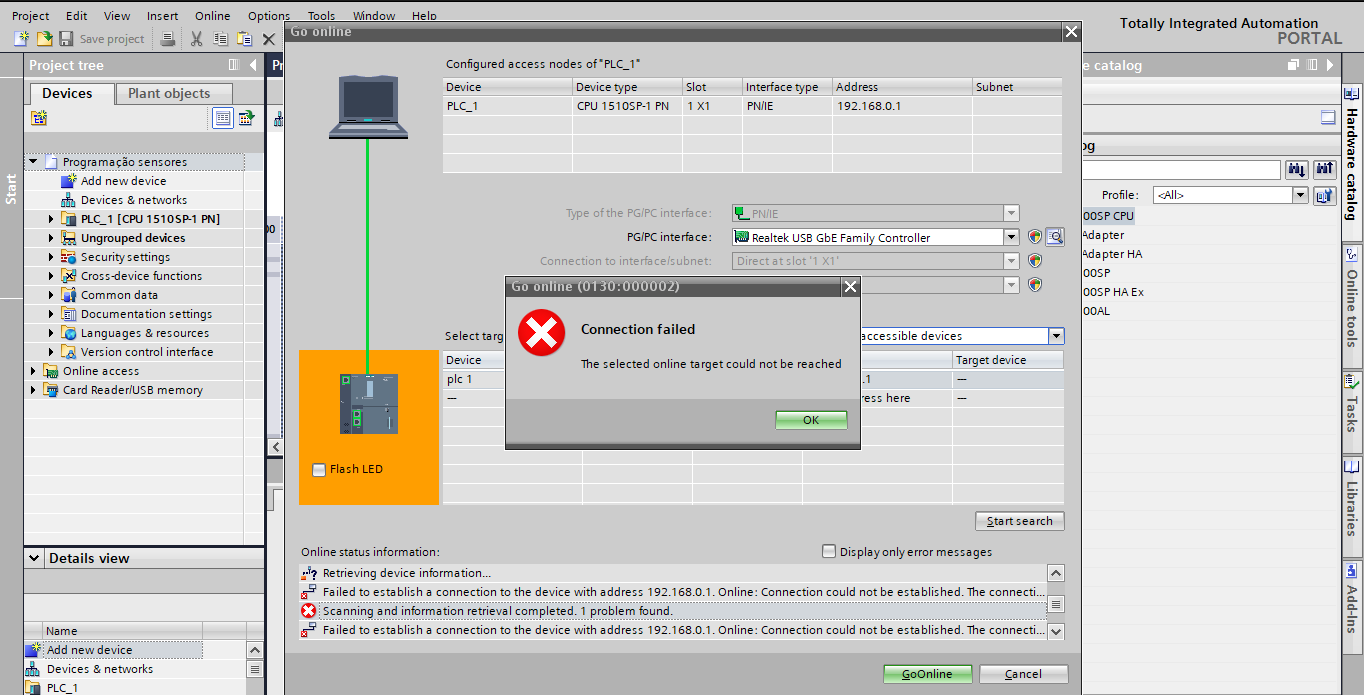Click the PLC device image in the orange box
Viewport: 1364px width, 695px height.
pos(369,404)
